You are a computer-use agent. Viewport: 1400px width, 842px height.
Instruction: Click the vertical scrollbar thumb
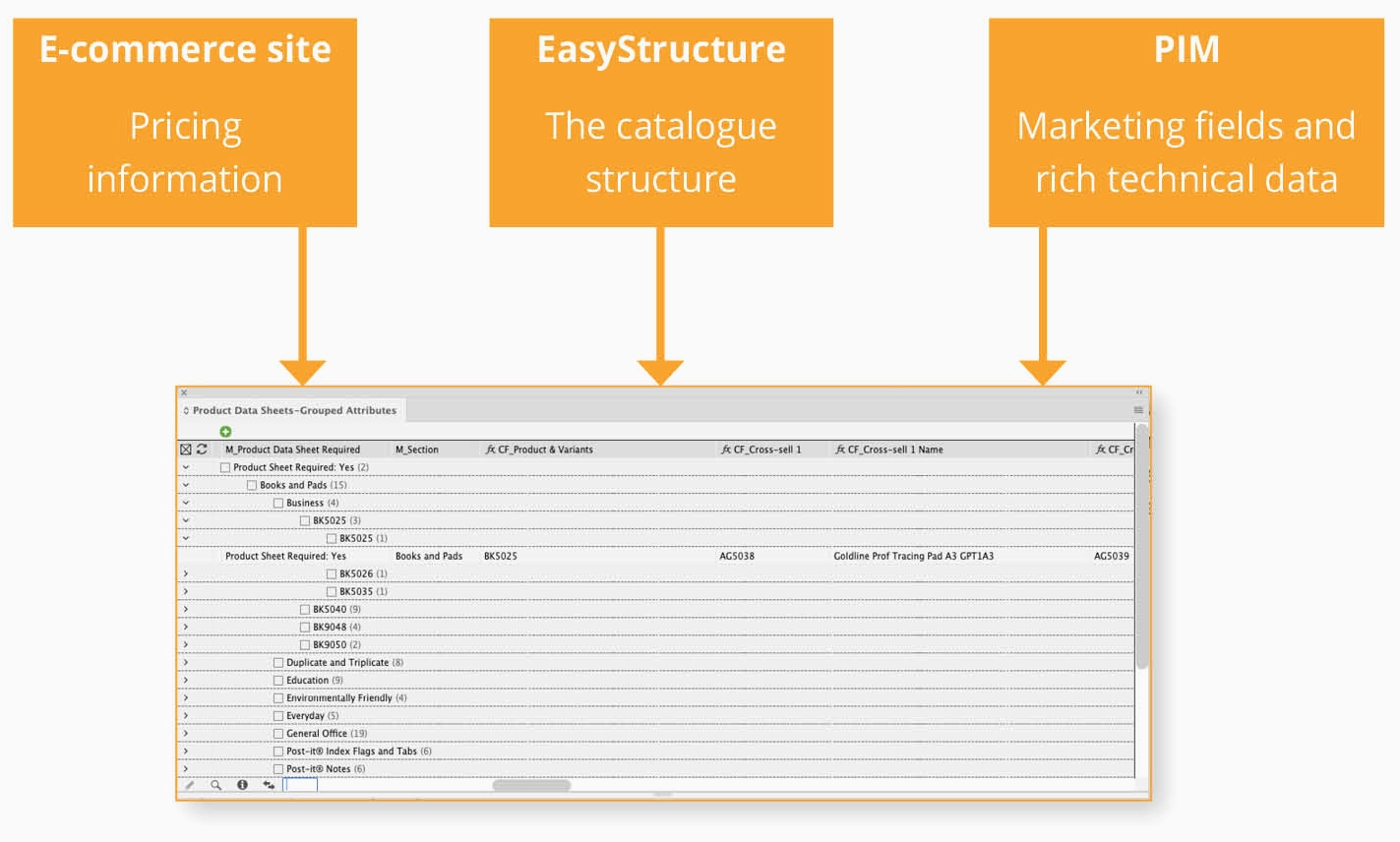pos(1141,547)
